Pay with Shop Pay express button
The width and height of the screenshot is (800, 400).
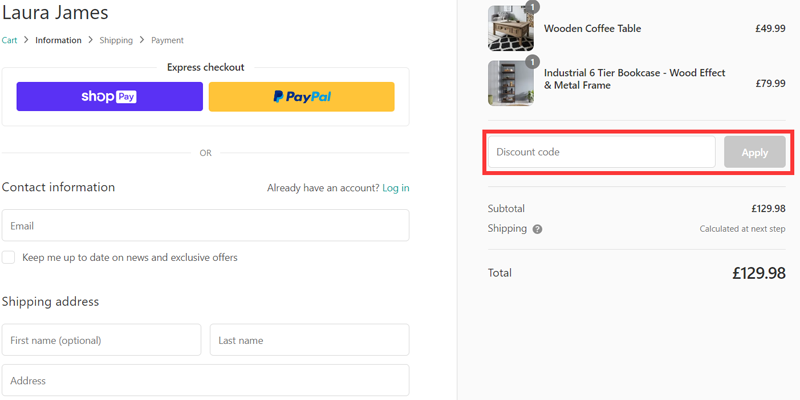110,96
